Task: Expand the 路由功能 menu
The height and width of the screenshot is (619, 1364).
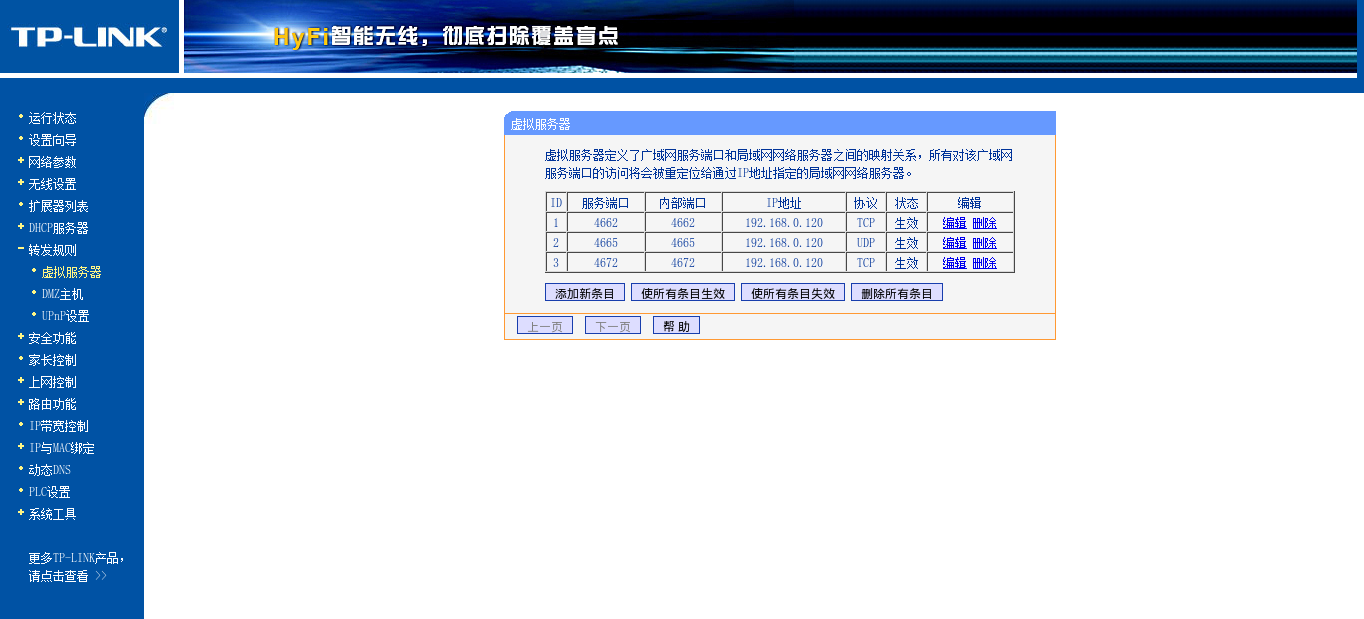Action: [52, 404]
